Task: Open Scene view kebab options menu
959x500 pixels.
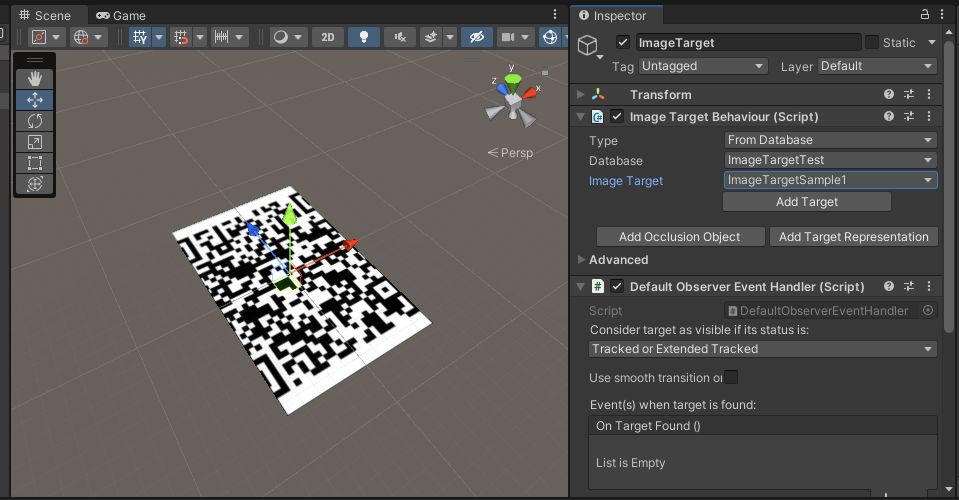Action: 555,14
